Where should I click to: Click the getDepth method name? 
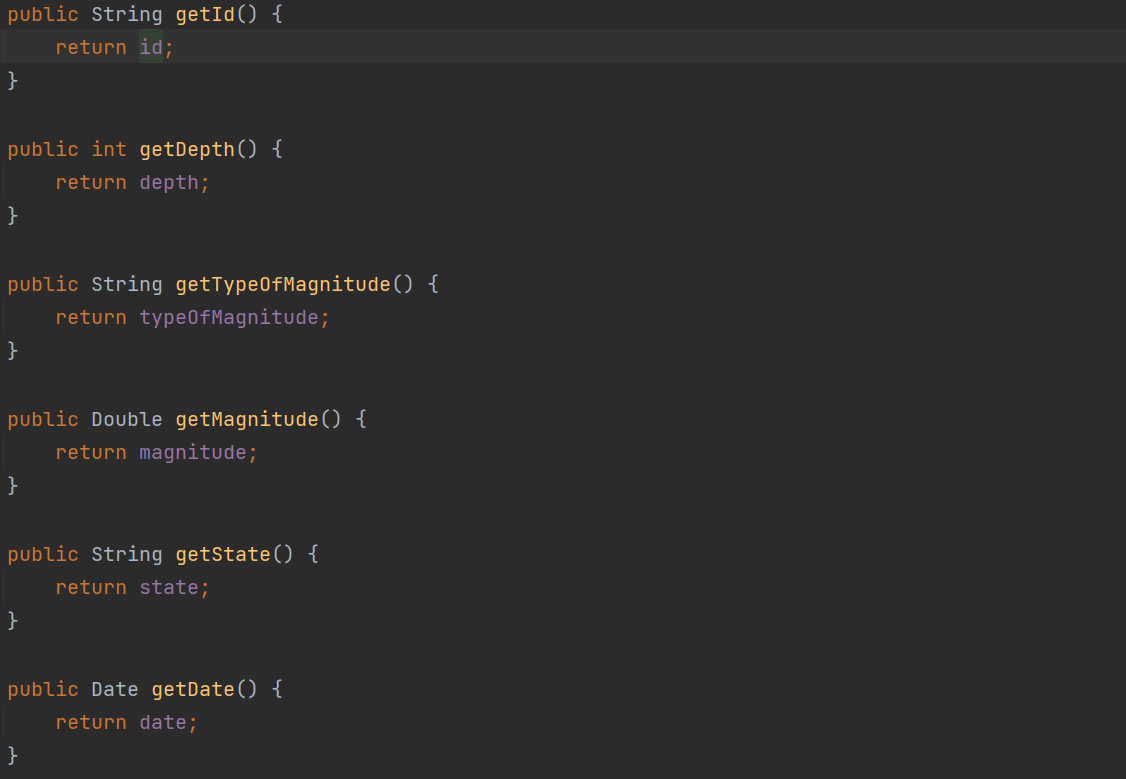pos(186,149)
